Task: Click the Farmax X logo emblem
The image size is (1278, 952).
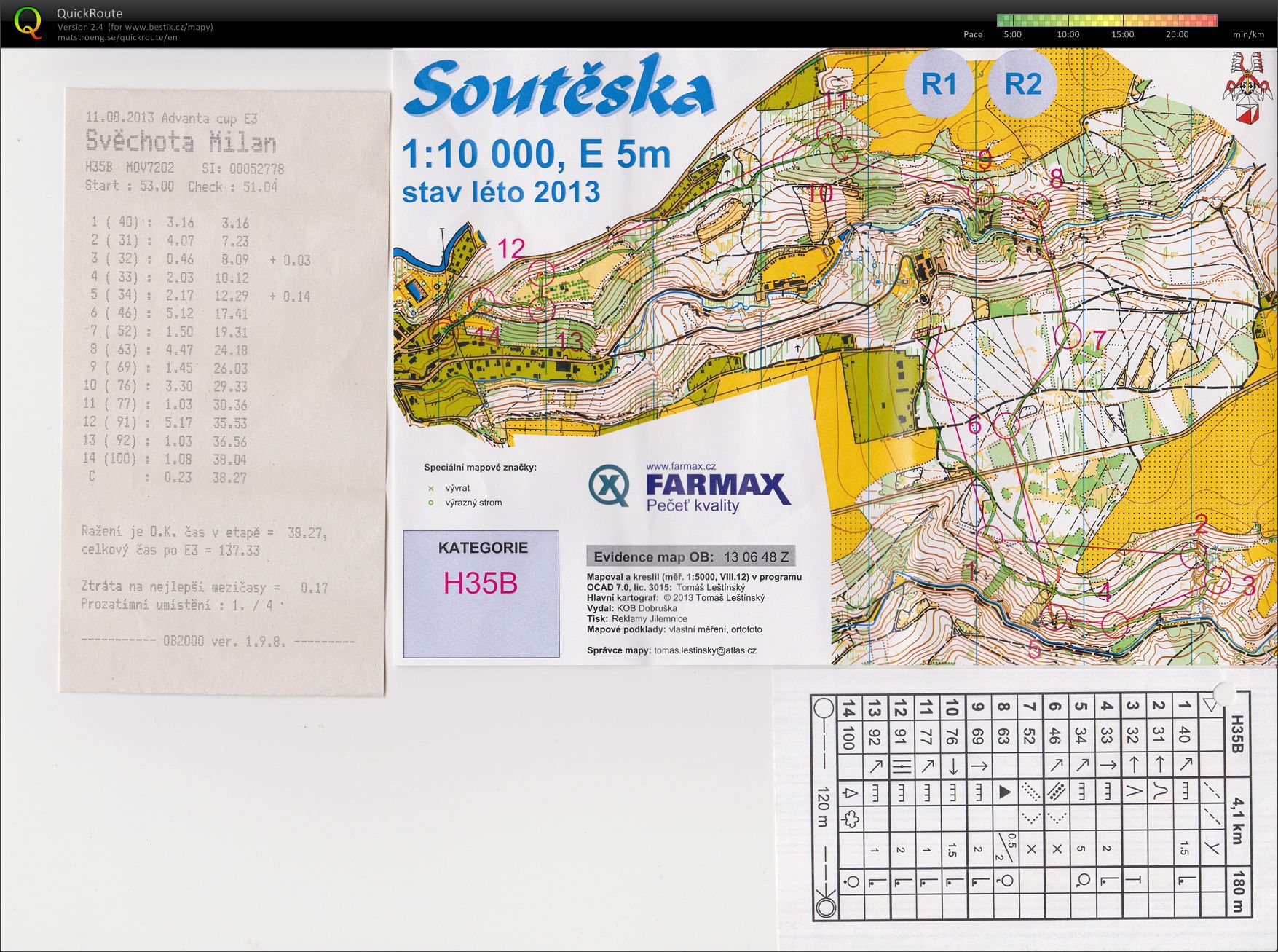Action: 610,485
